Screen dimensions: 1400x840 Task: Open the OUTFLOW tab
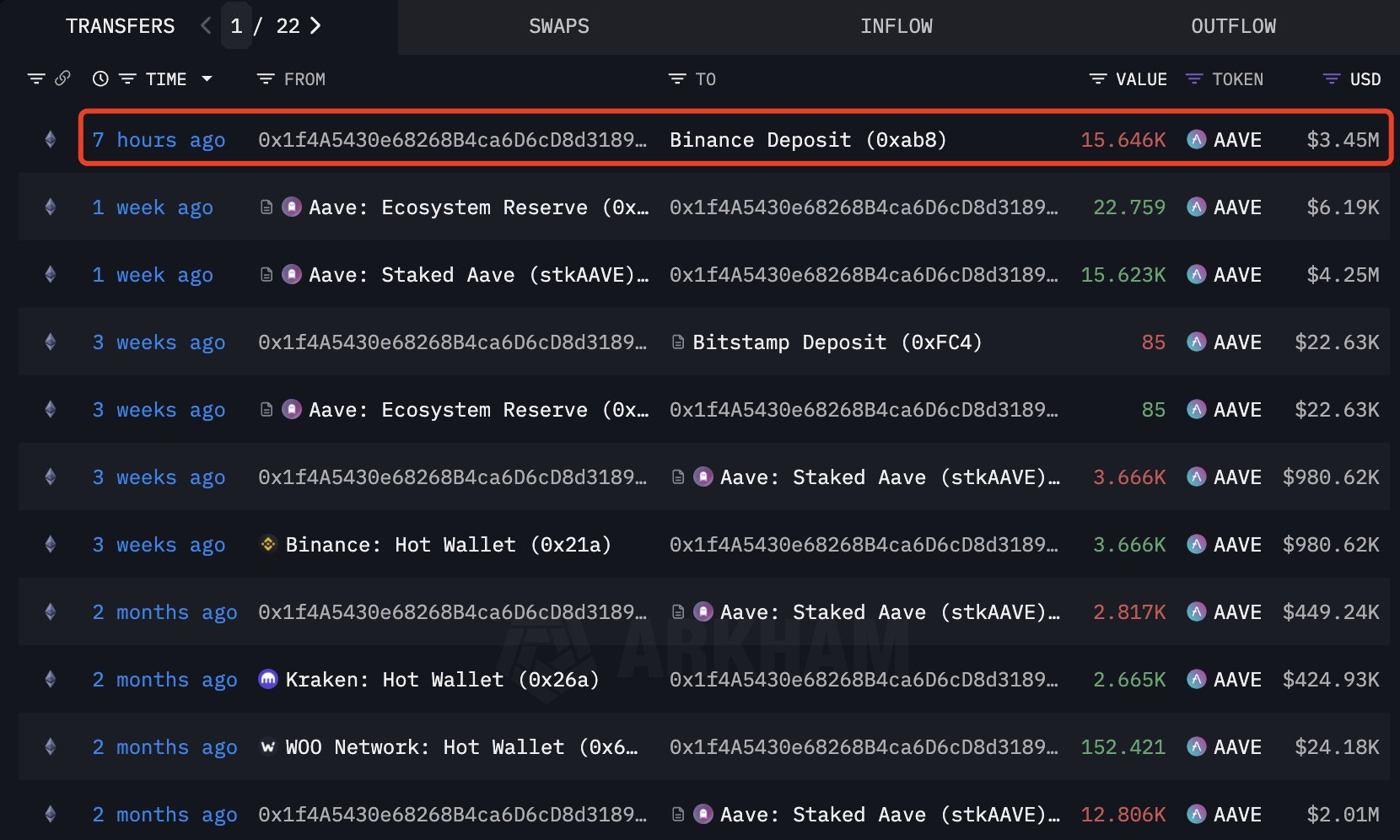point(1234,26)
